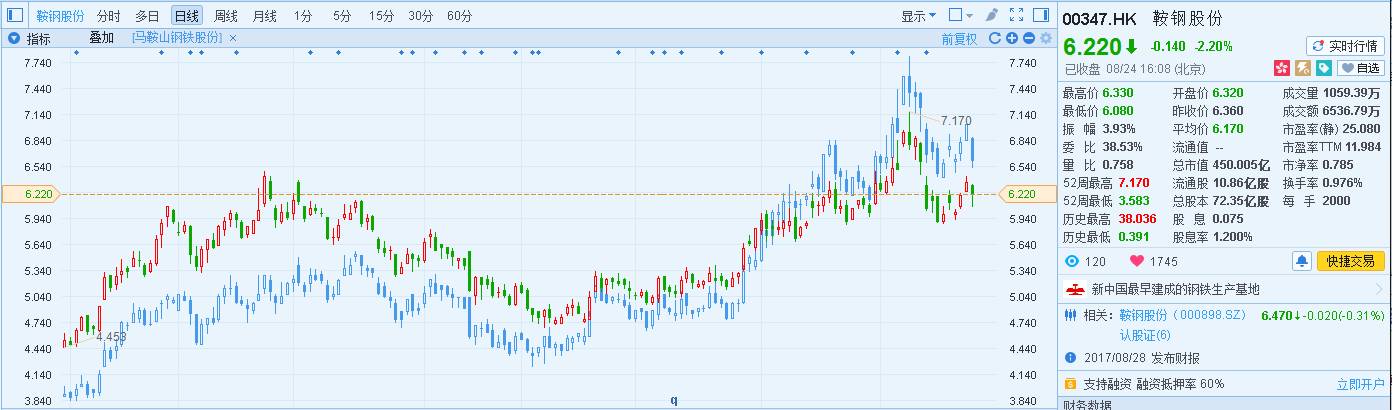
Task: Click the 52周最高 7.170 value
Action: (x=1132, y=183)
